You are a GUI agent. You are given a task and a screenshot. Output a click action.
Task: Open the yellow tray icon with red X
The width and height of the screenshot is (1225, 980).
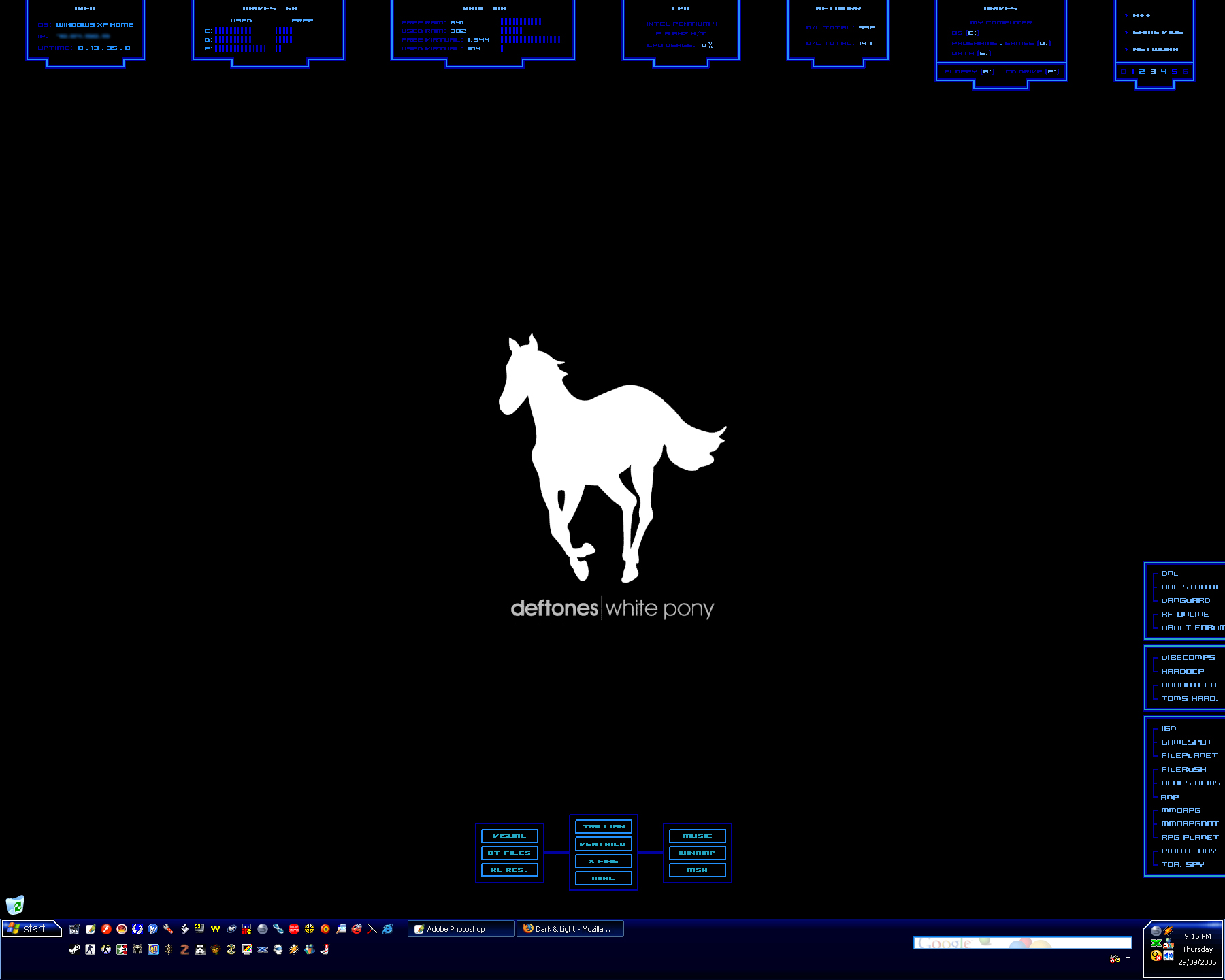tap(1156, 955)
